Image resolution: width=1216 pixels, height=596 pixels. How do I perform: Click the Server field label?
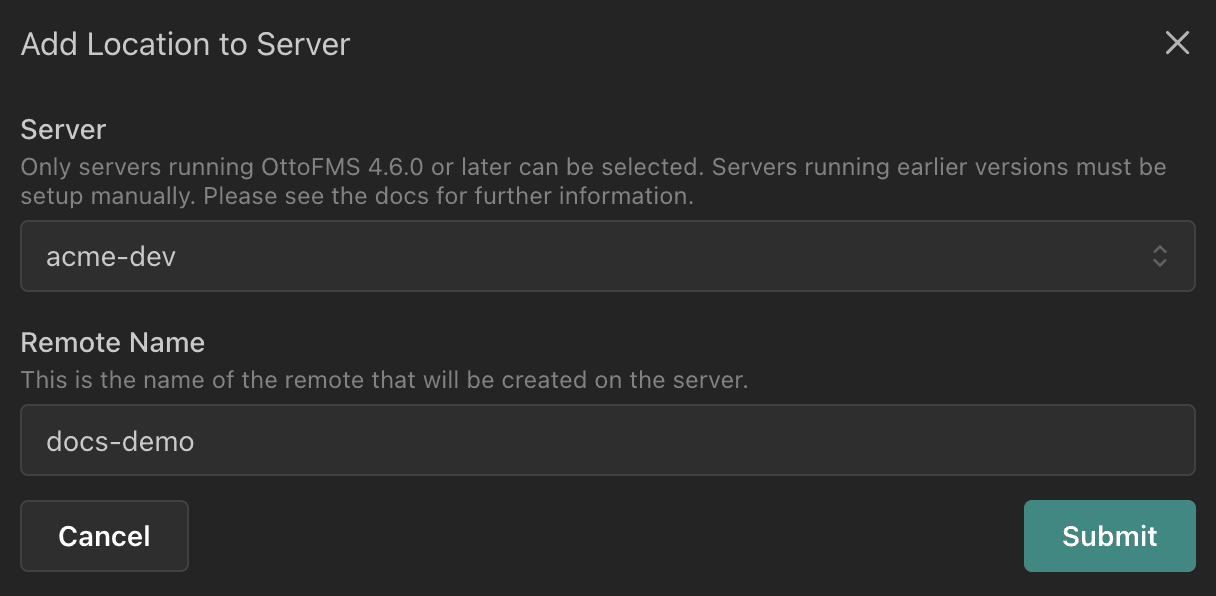click(63, 129)
